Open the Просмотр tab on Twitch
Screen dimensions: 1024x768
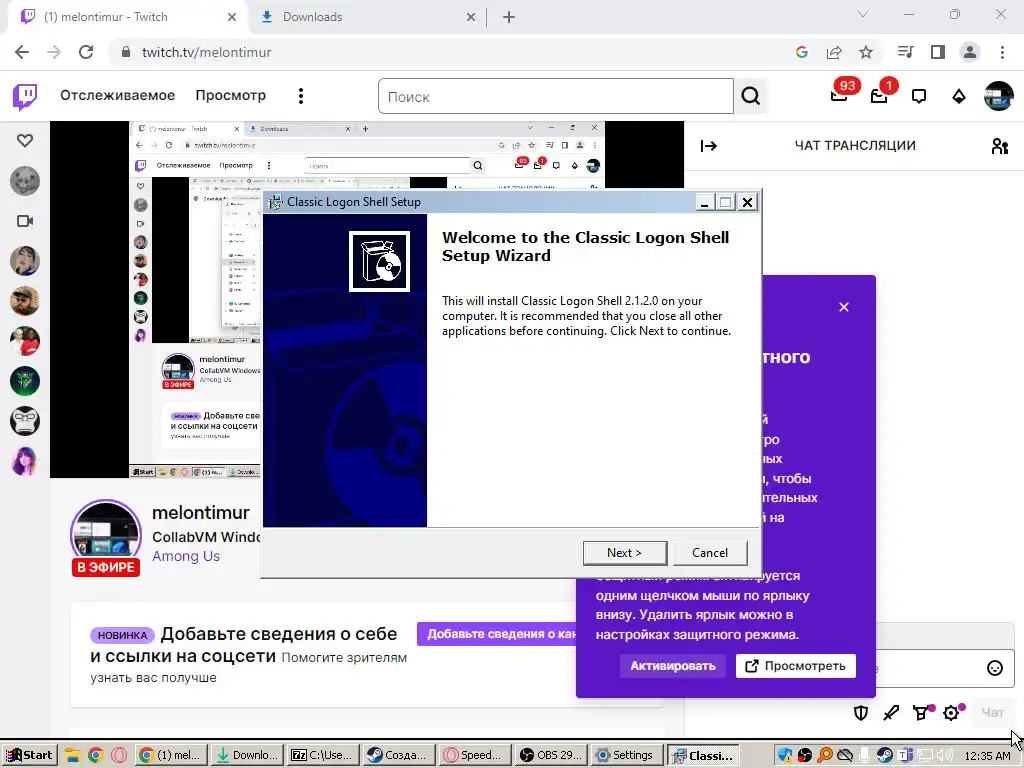pos(231,95)
